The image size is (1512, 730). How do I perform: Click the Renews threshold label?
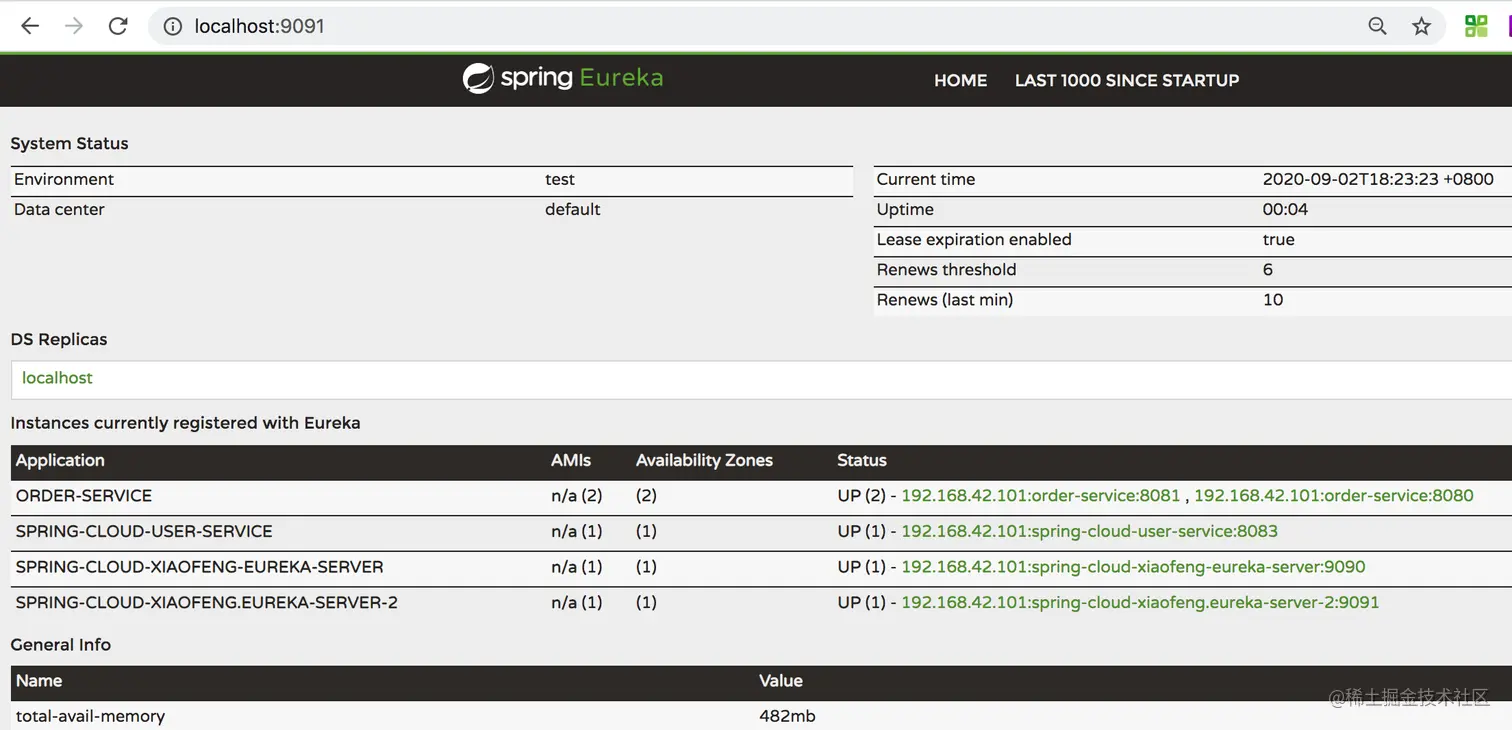click(x=946, y=269)
